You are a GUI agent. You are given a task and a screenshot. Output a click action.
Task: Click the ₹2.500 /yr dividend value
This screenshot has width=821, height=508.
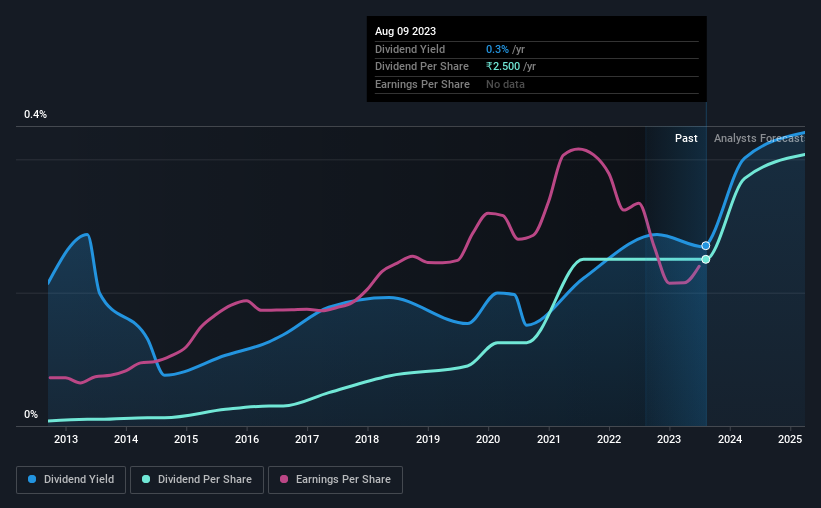[511, 67]
